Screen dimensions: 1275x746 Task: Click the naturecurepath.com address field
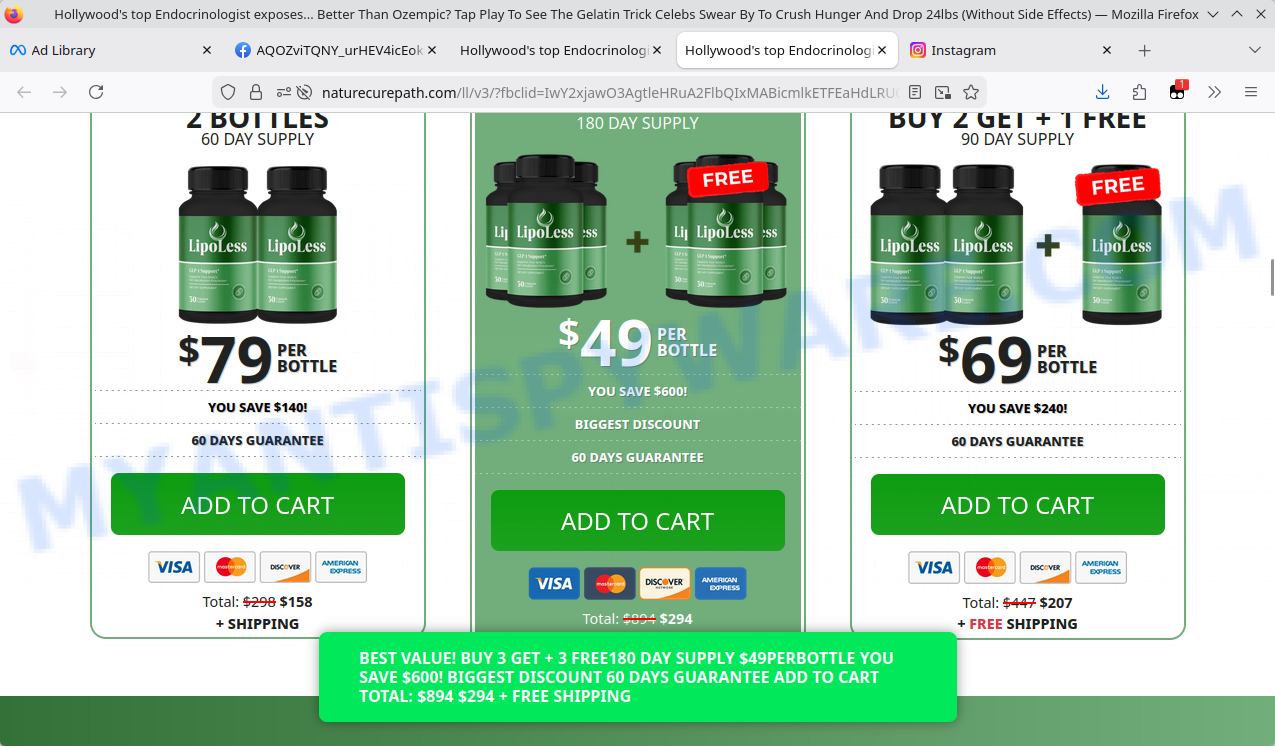610,92
